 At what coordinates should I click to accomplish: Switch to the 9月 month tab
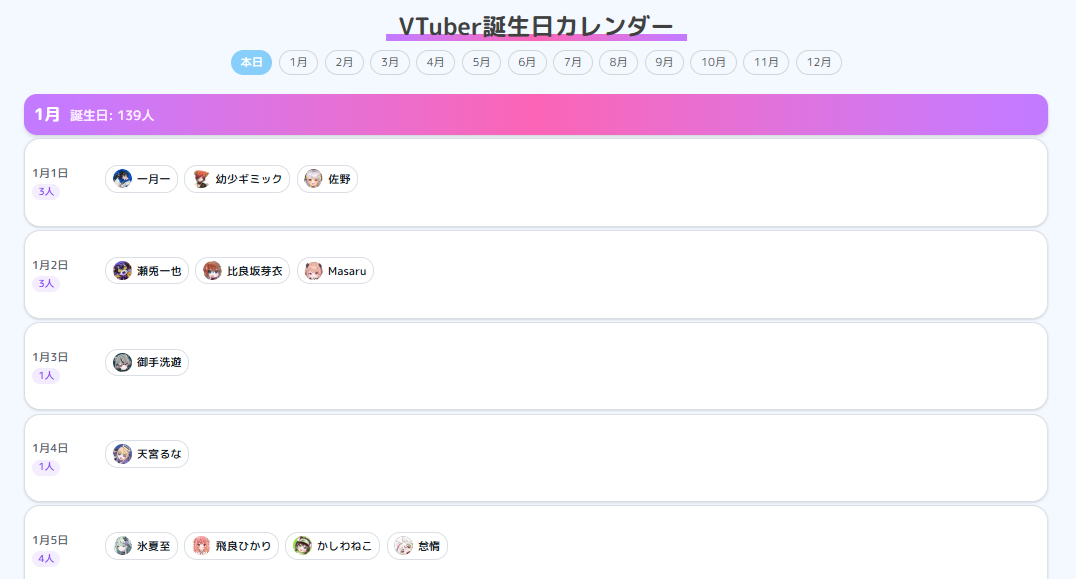664,62
